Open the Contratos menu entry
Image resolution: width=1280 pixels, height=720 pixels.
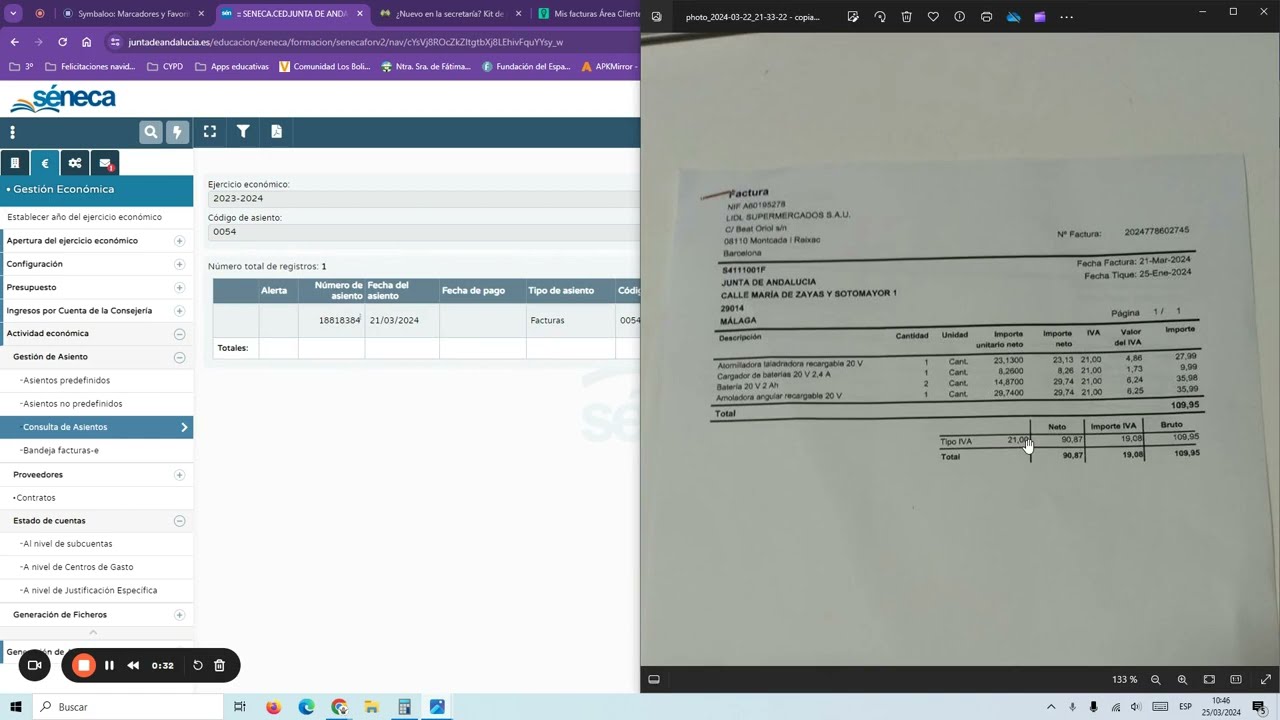point(35,498)
